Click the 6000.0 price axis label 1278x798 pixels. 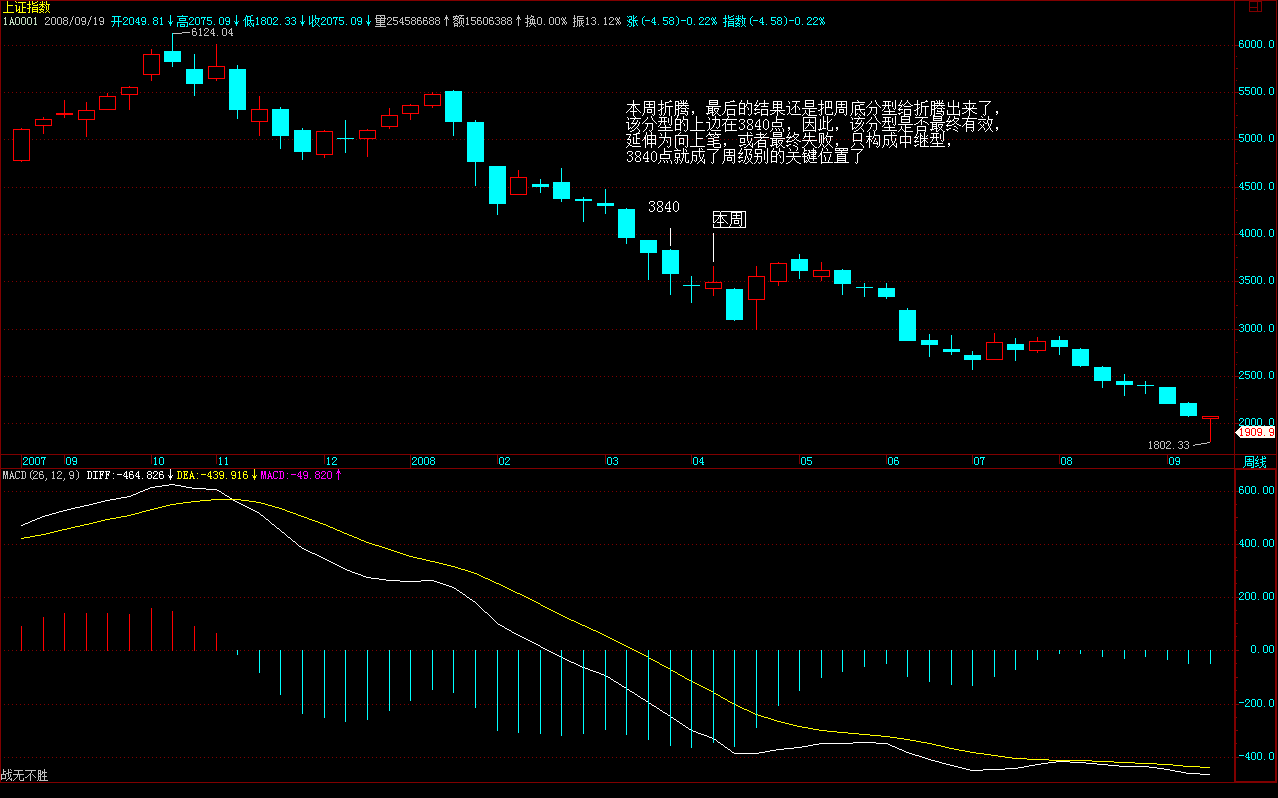coord(1256,45)
